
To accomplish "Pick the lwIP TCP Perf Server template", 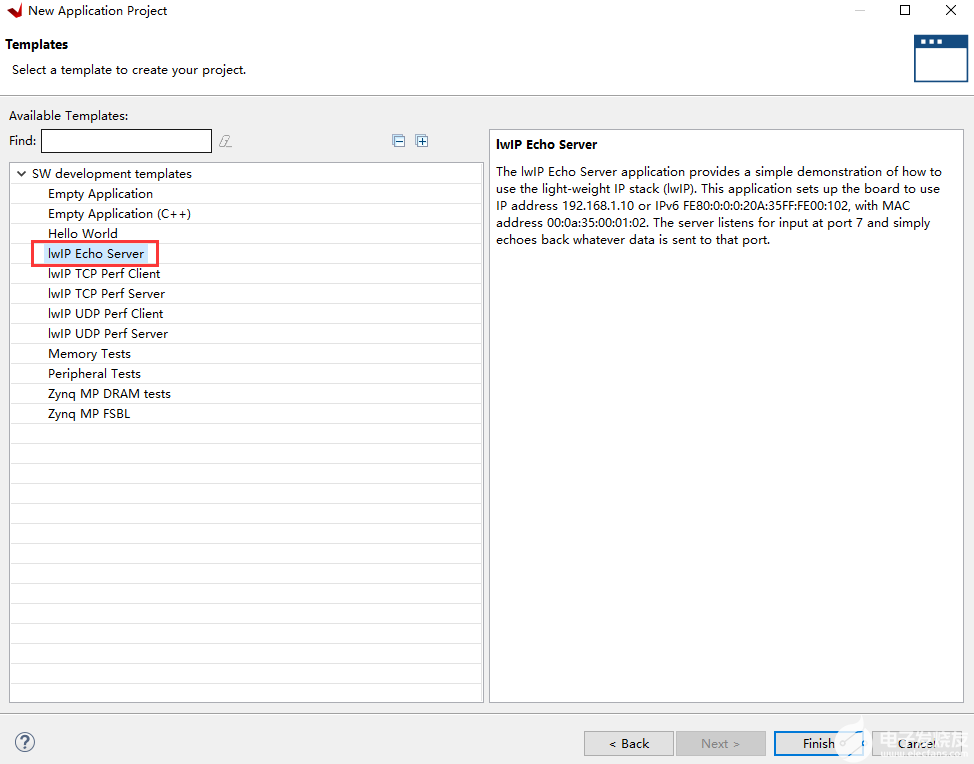I will click(x=106, y=294).
